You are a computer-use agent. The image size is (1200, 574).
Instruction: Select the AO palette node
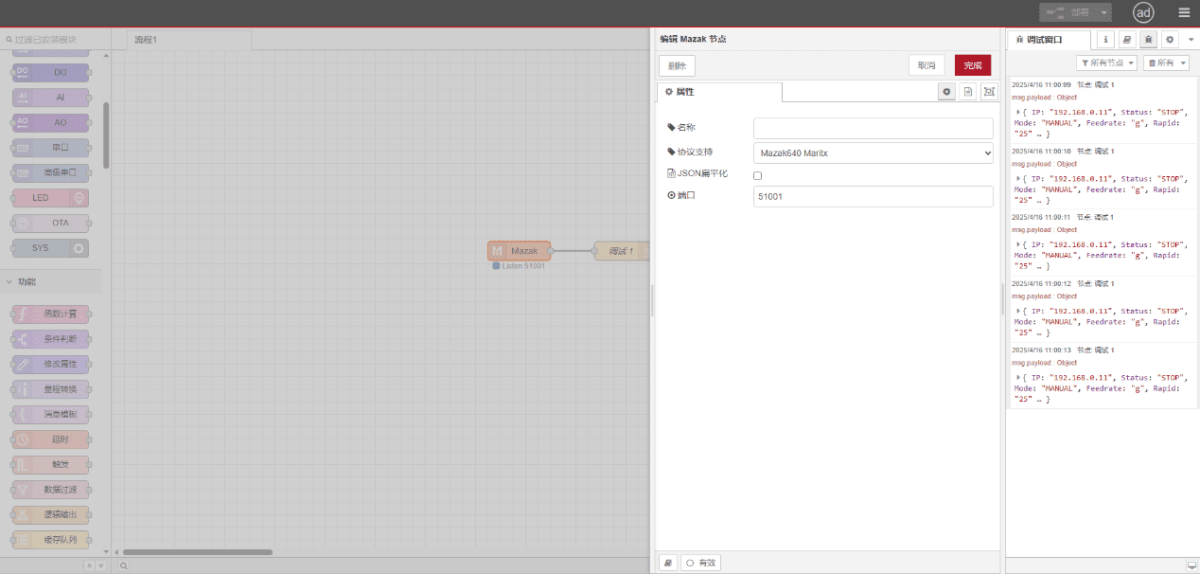tap(51, 123)
